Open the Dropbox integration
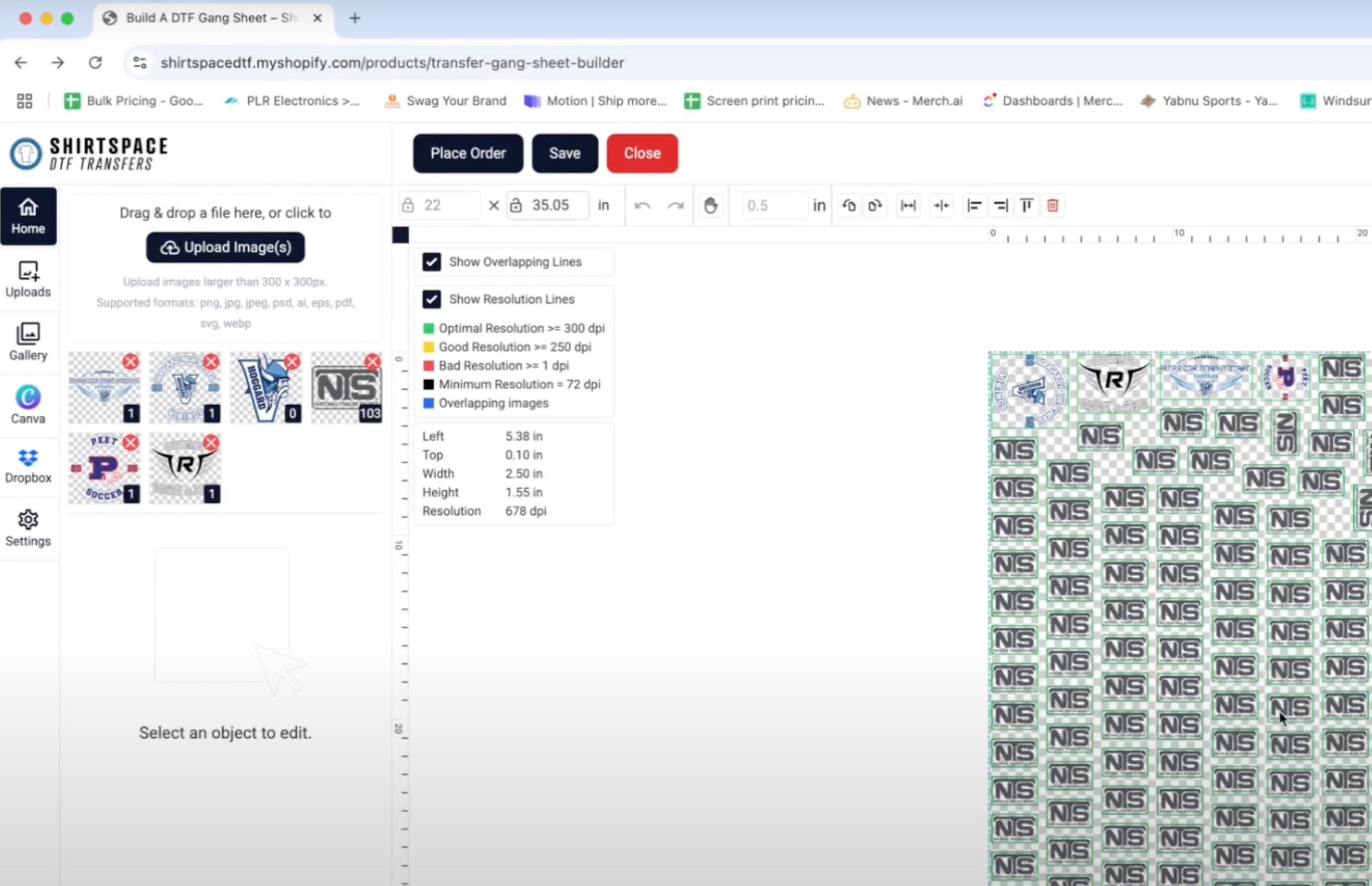 pyautogui.click(x=28, y=467)
